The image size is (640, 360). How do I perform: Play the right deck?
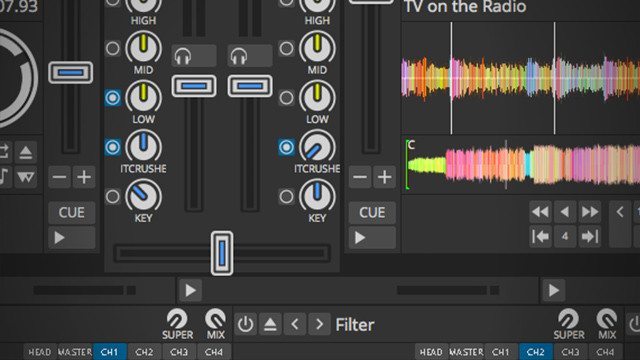(372, 238)
